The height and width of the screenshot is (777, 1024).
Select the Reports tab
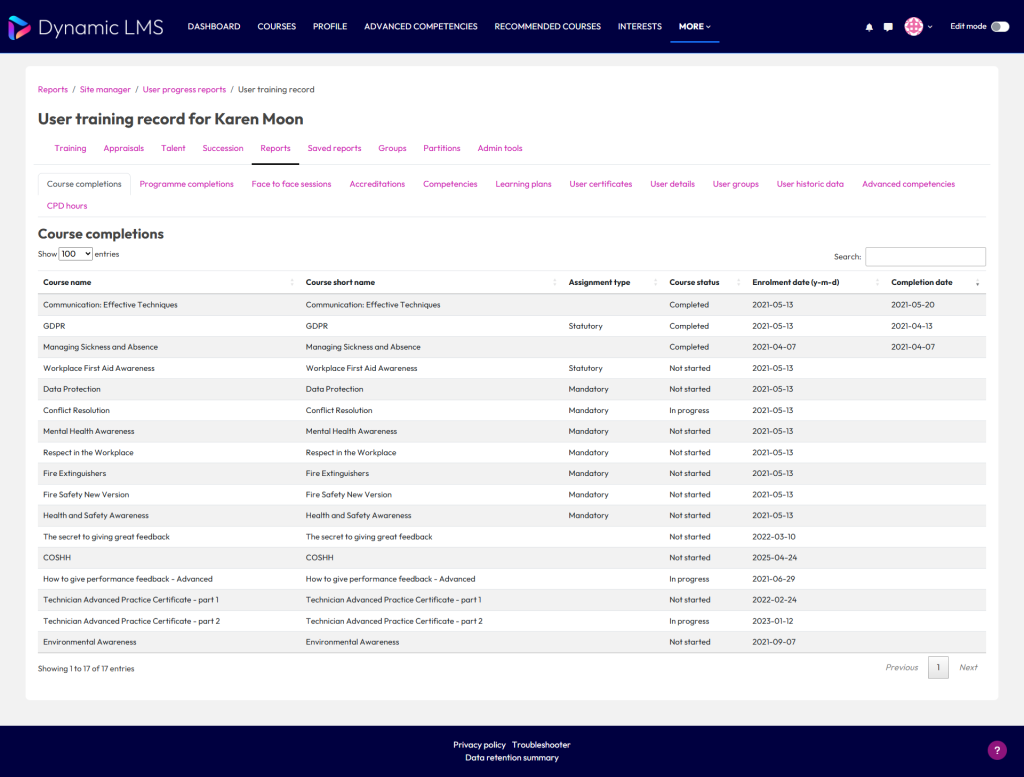[x=275, y=148]
